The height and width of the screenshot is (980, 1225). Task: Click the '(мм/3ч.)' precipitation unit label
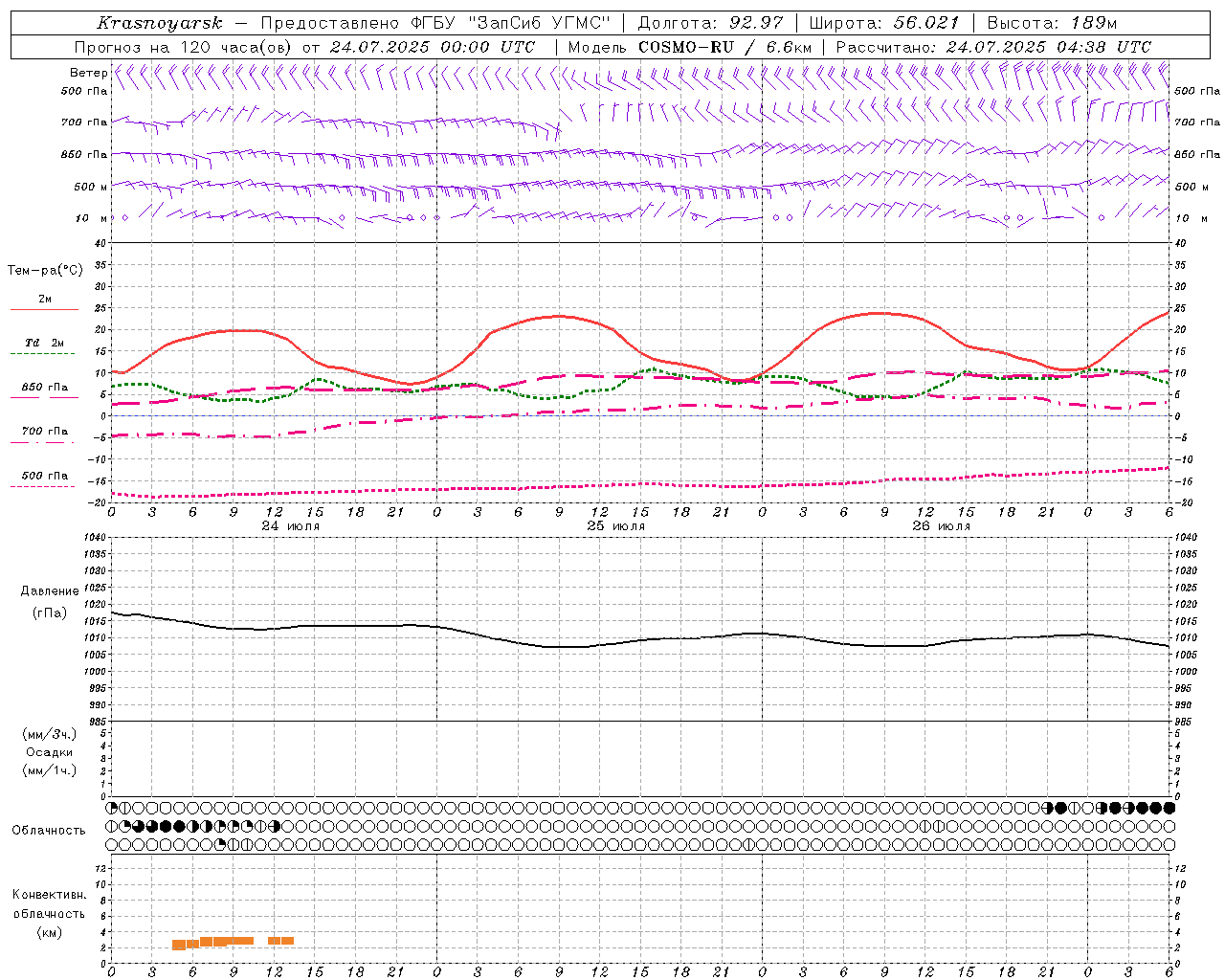tap(50, 734)
